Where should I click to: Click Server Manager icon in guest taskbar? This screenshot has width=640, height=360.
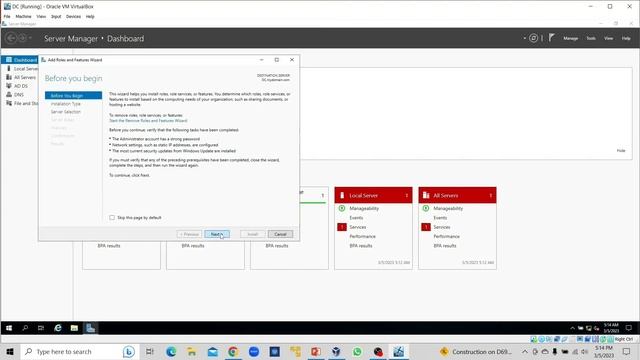pos(90,328)
